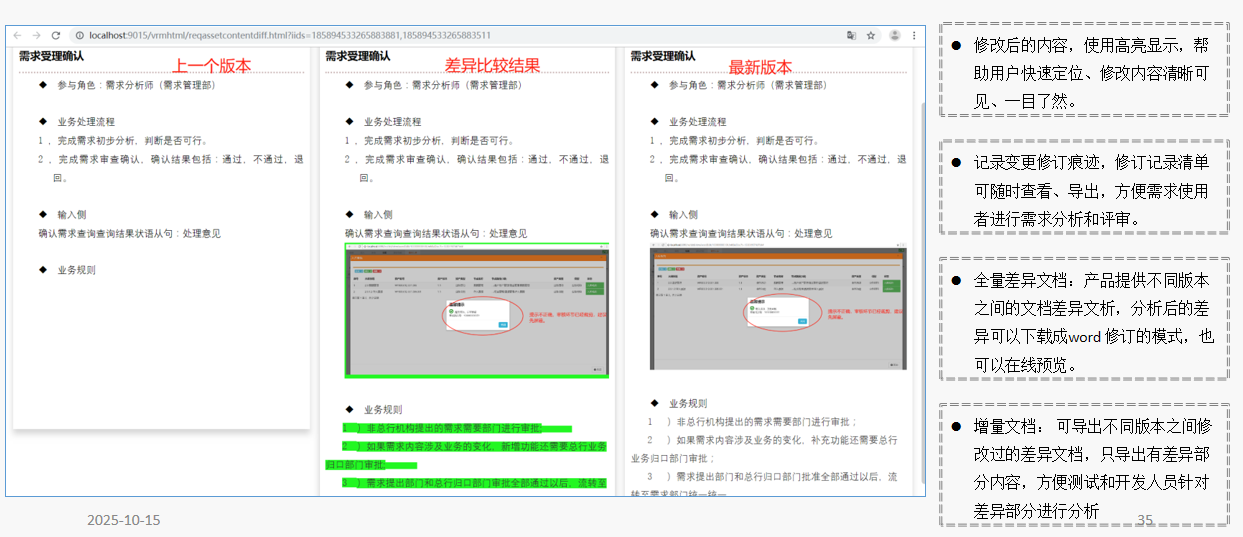Open the browser profile avatar icon
The width and height of the screenshot is (1243, 537).
894,35
